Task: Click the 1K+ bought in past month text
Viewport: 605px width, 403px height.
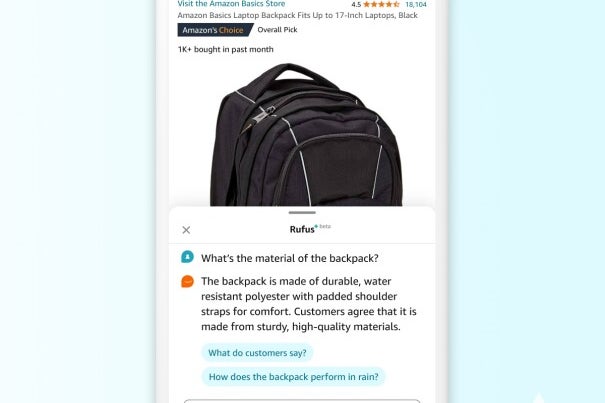Action: (226, 49)
